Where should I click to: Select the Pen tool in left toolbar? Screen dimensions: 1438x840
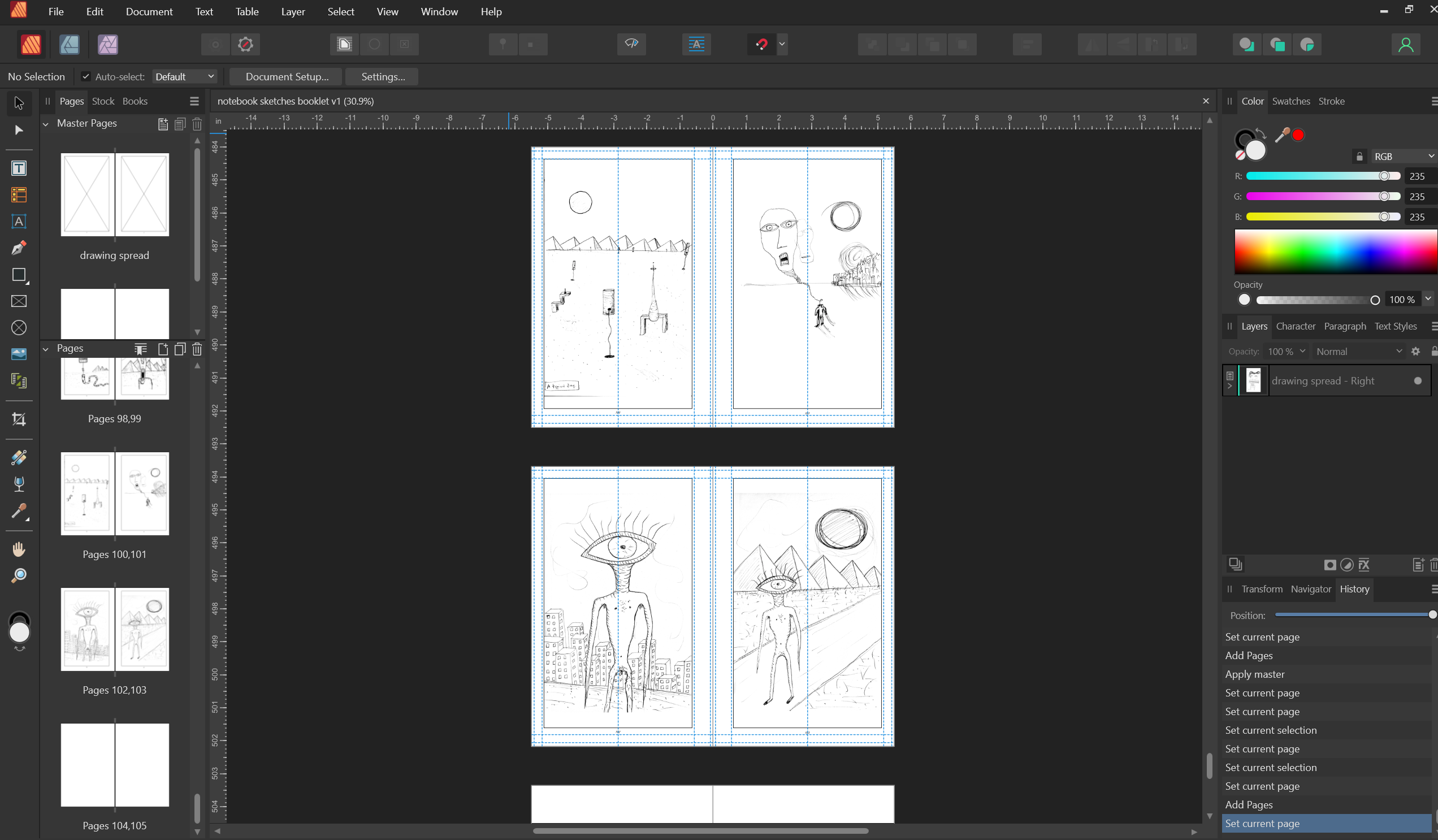point(19,248)
